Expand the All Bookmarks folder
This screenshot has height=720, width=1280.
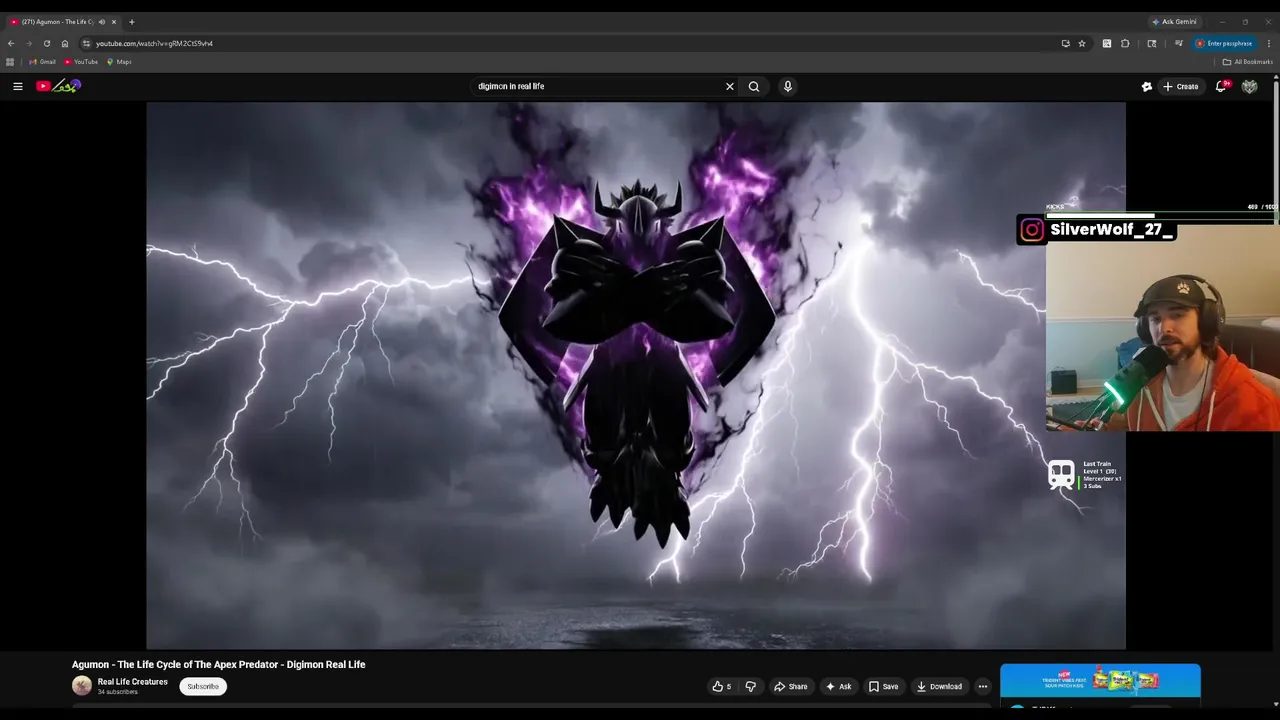pyautogui.click(x=1247, y=62)
